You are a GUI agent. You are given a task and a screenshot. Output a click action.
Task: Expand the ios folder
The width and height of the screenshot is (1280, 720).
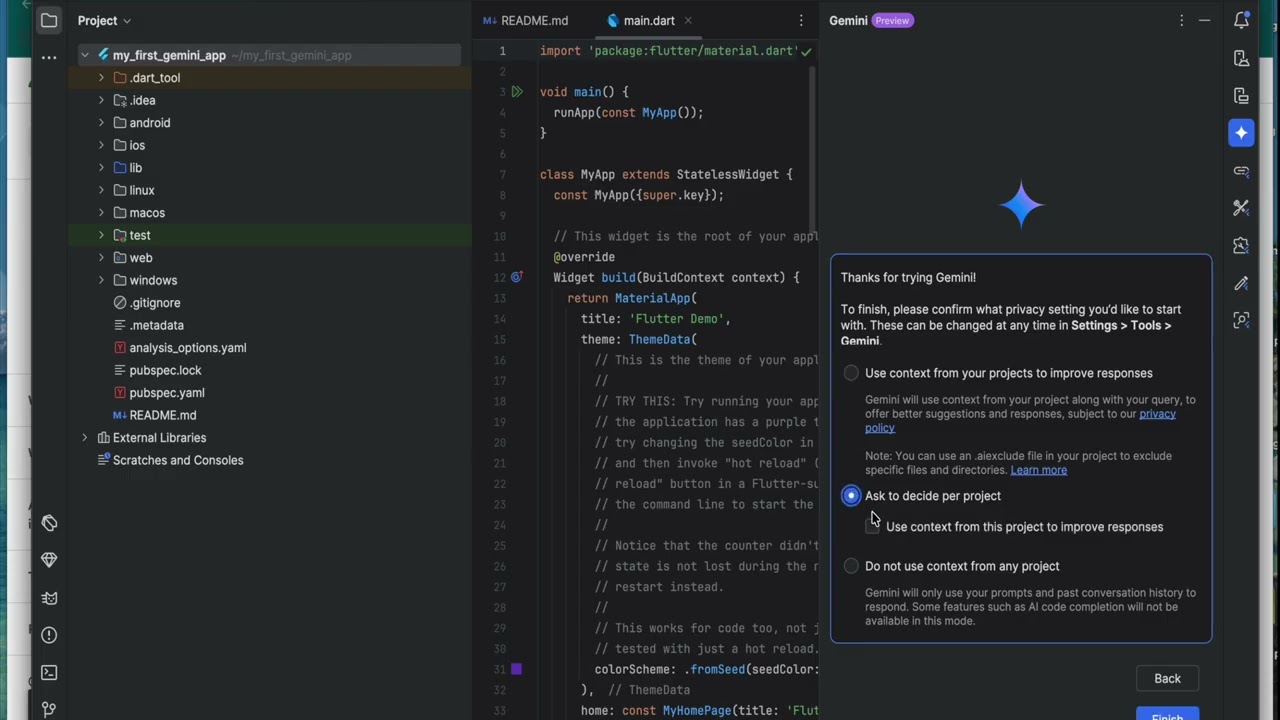(101, 145)
